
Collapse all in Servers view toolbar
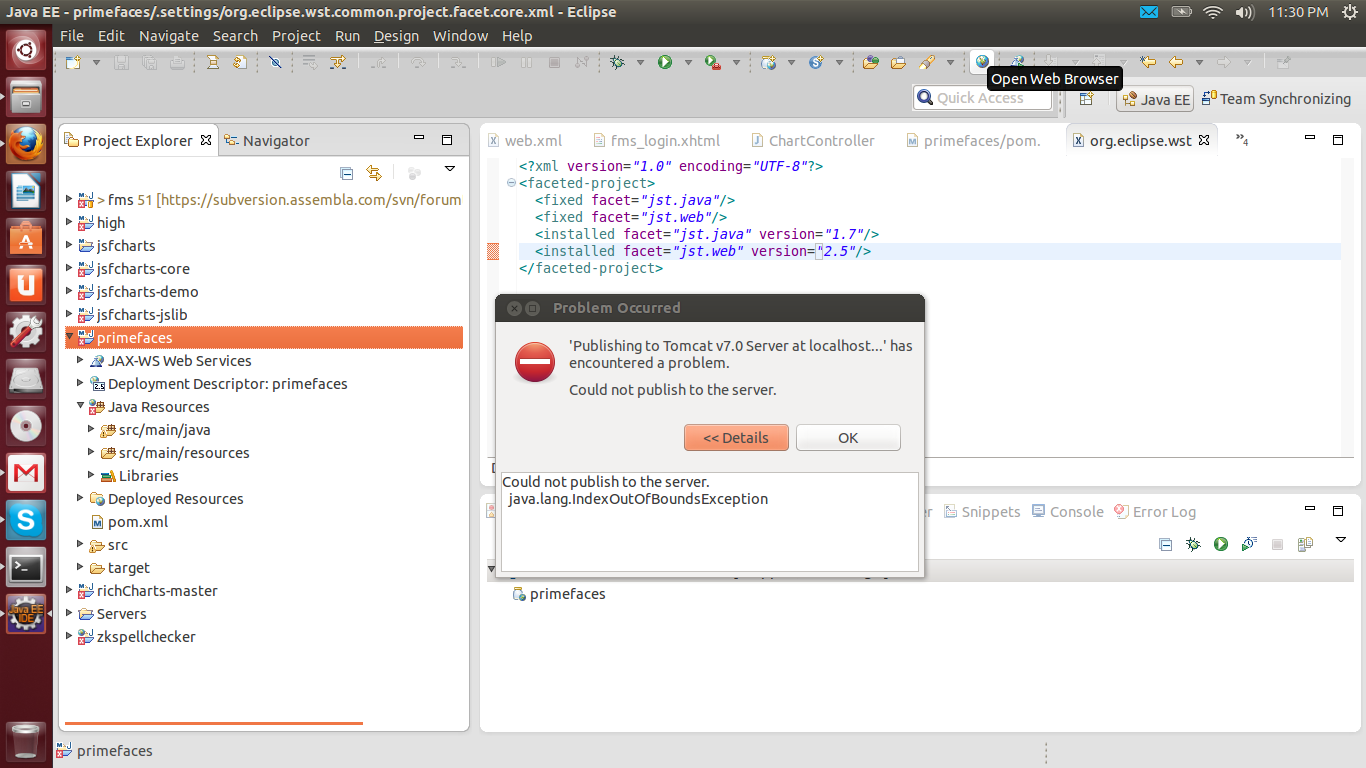click(1165, 544)
